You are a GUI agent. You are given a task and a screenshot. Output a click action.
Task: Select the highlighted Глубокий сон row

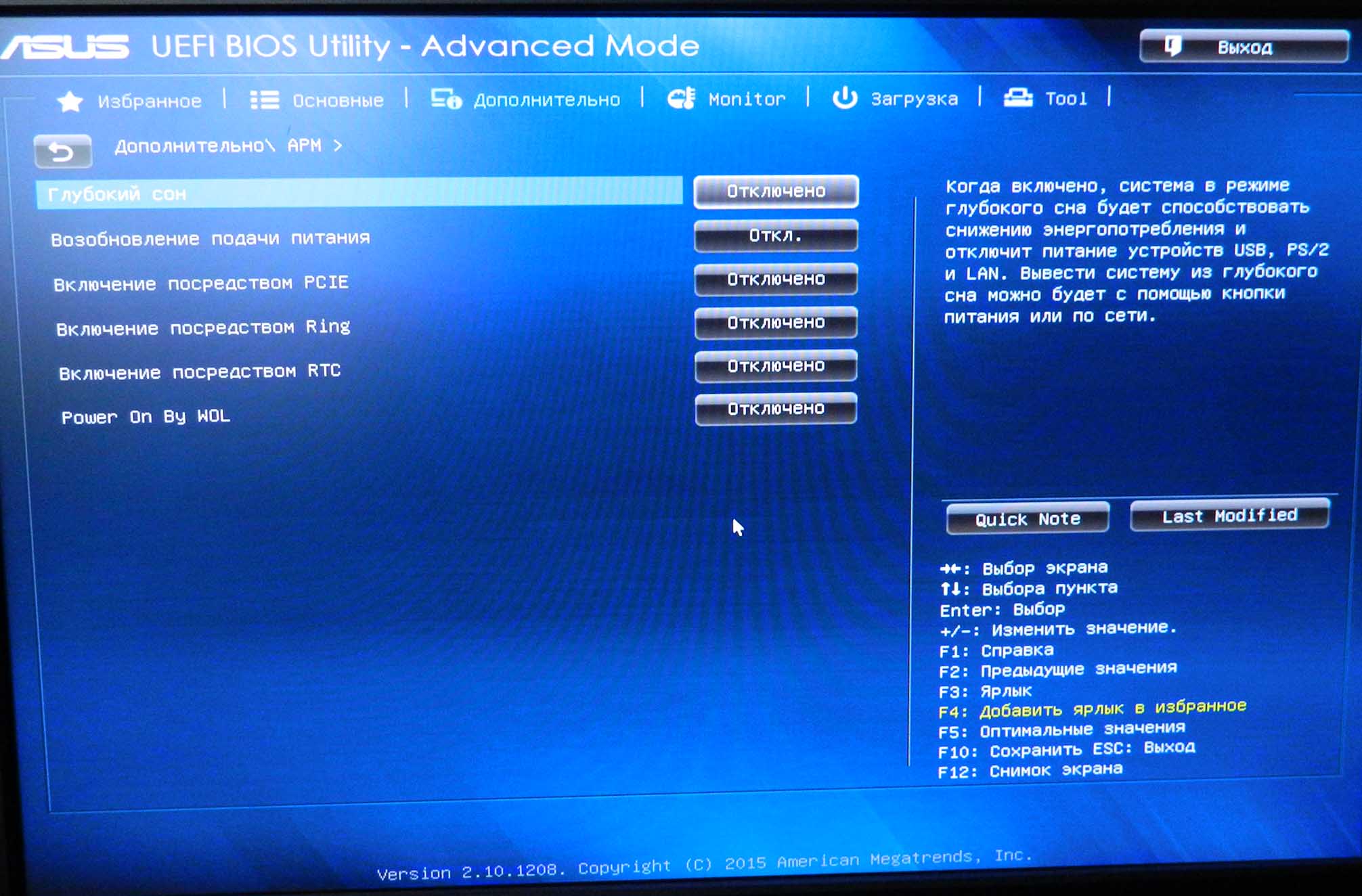[x=359, y=194]
